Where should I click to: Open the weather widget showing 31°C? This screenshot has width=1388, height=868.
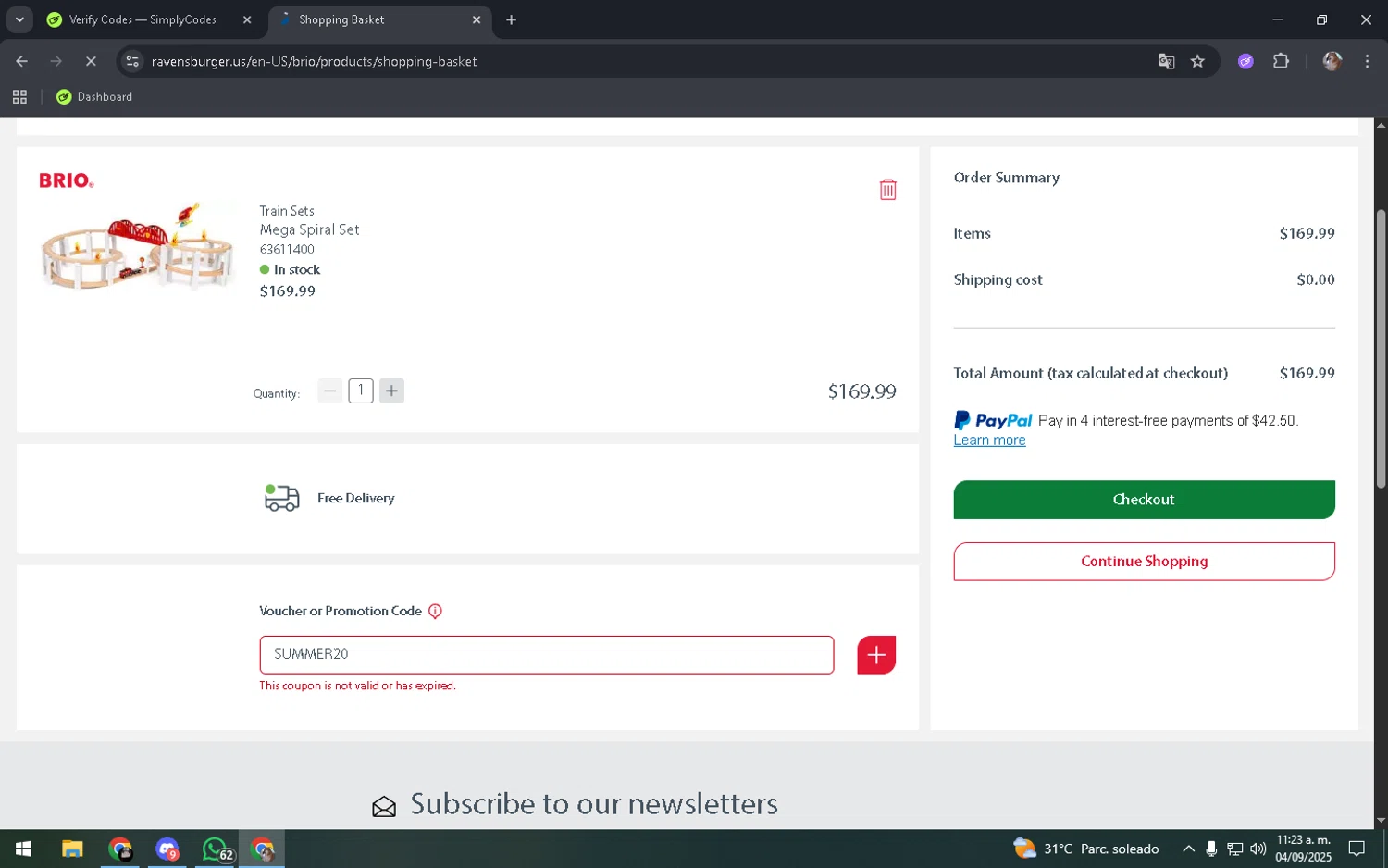[1085, 849]
